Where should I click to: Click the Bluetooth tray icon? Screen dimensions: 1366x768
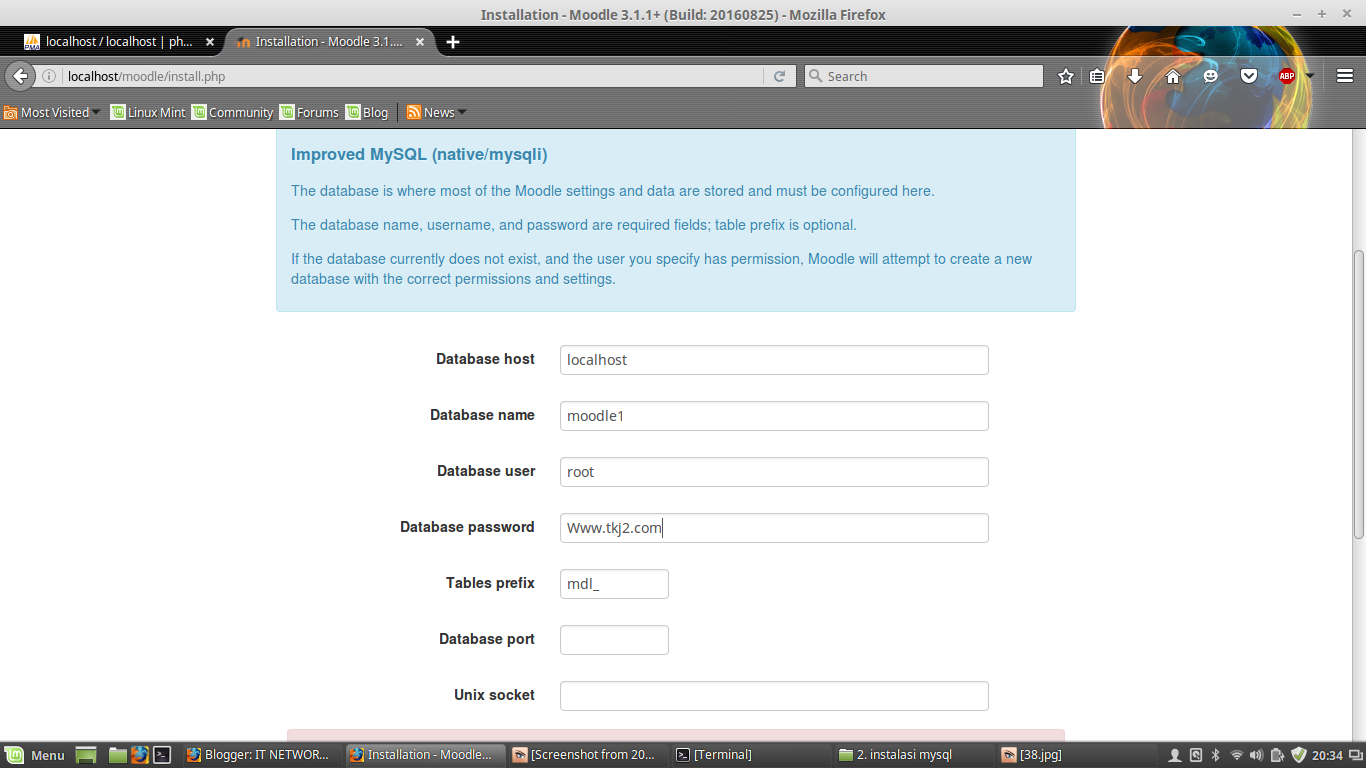point(1216,755)
